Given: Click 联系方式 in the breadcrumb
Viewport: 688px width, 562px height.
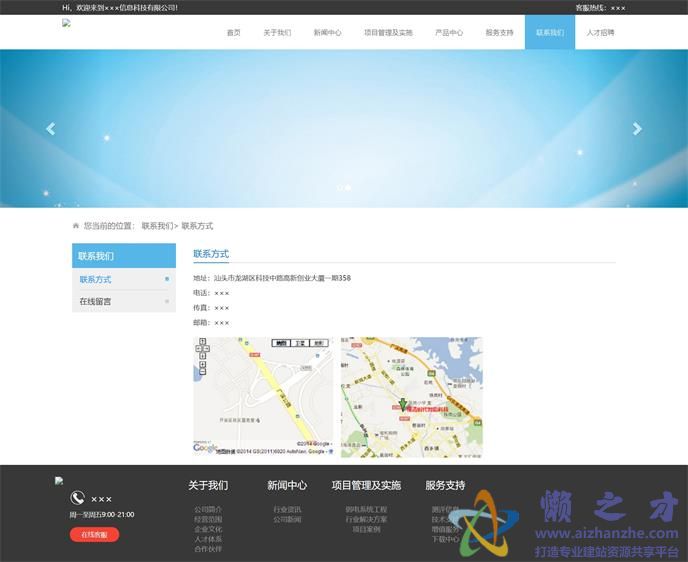Looking at the screenshot, I should pyautogui.click(x=197, y=226).
